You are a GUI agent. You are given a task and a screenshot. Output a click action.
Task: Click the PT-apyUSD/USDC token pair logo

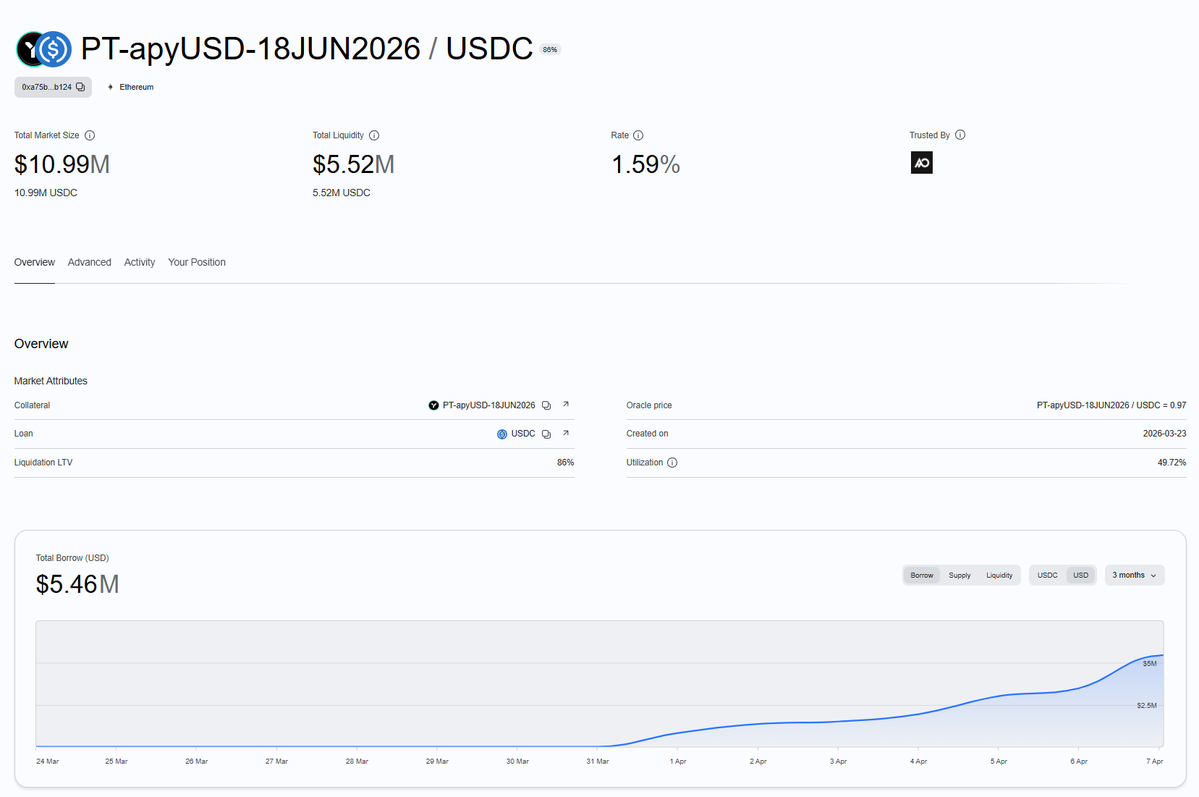coord(44,49)
